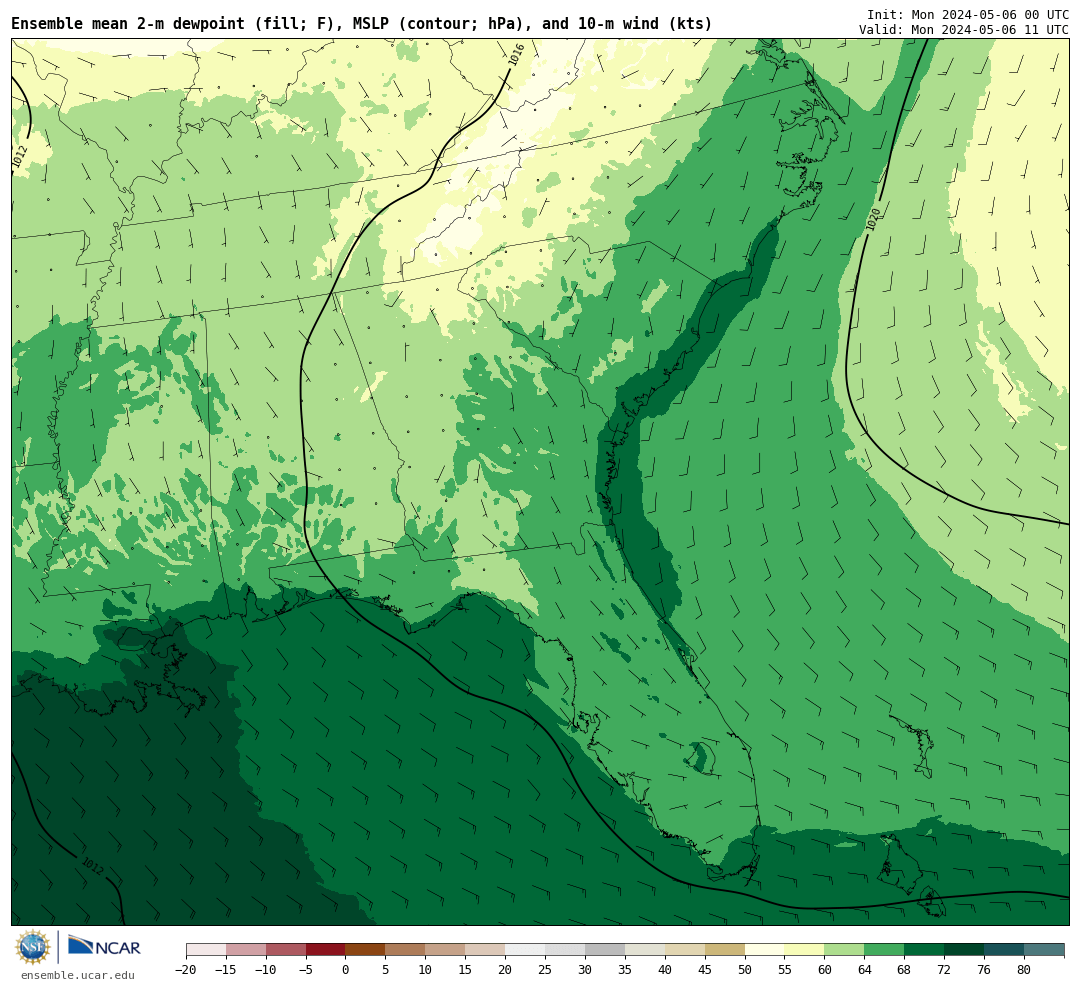Click the NCAR logo
The image size is (1080, 988).
tap(104, 947)
